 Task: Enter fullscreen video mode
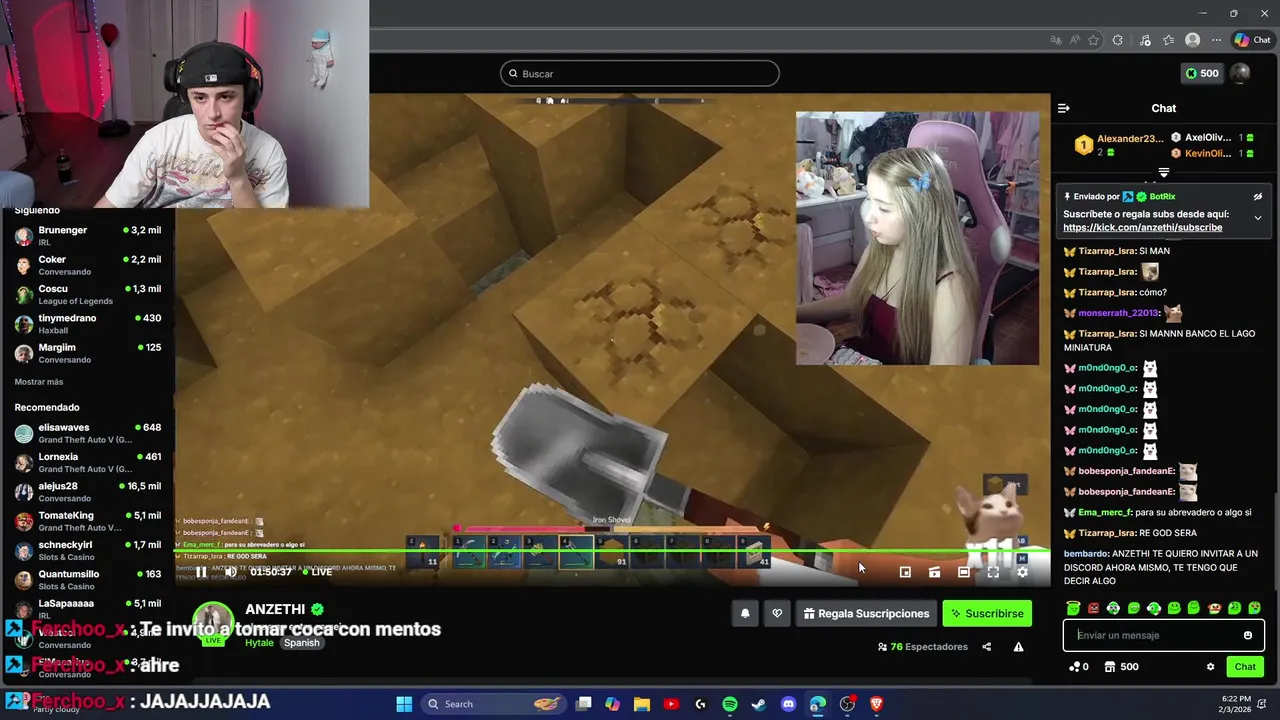(993, 572)
